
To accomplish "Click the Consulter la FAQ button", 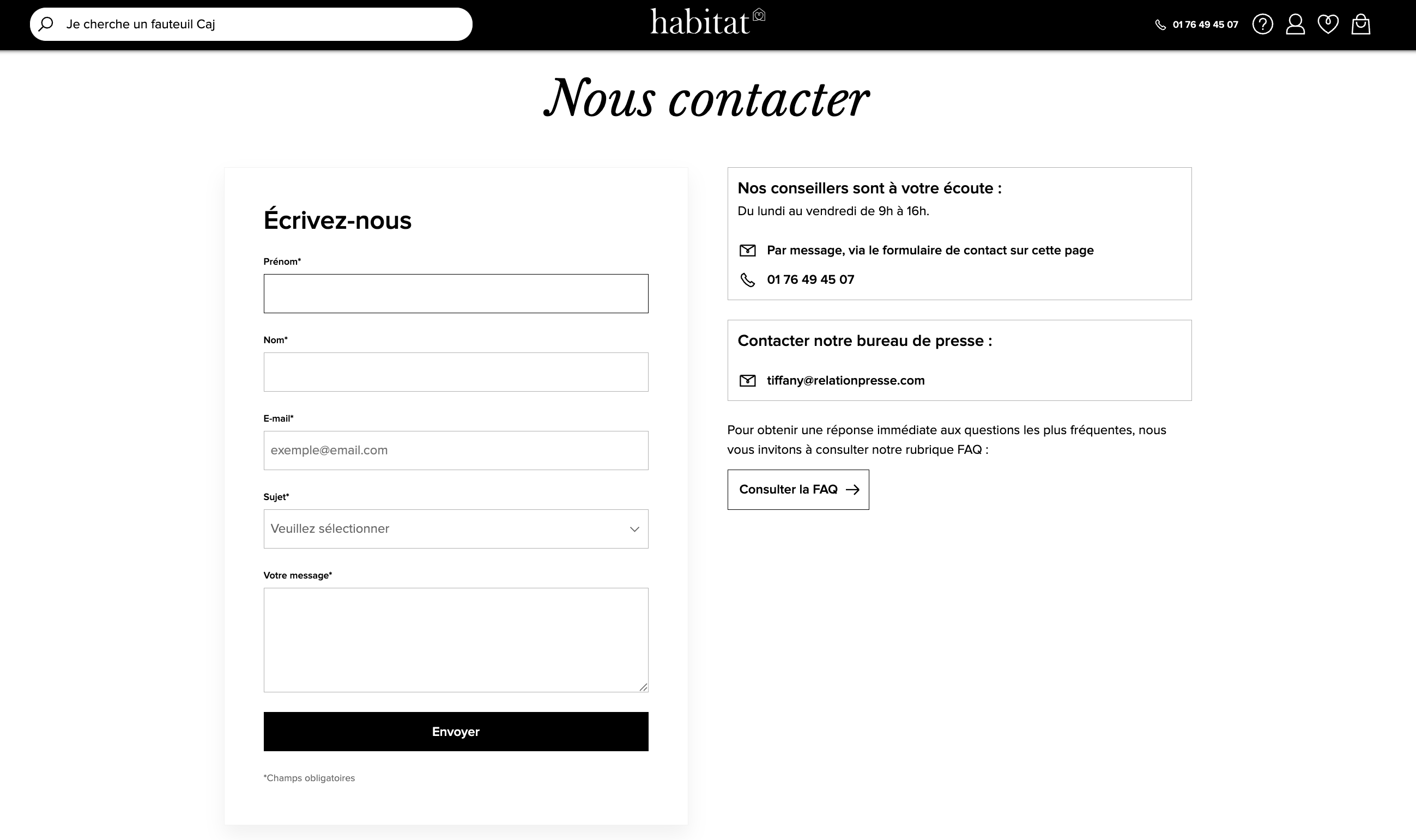I will click(798, 490).
